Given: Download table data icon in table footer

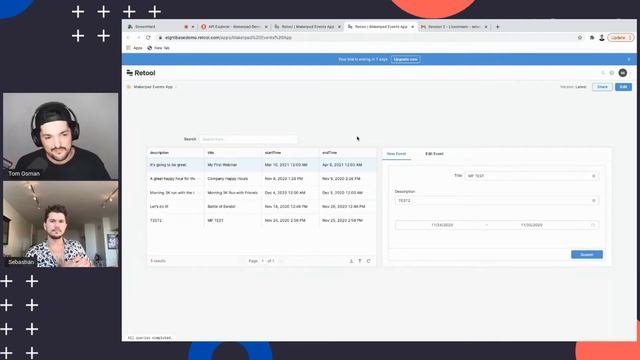Looking at the screenshot, I should 351,261.
